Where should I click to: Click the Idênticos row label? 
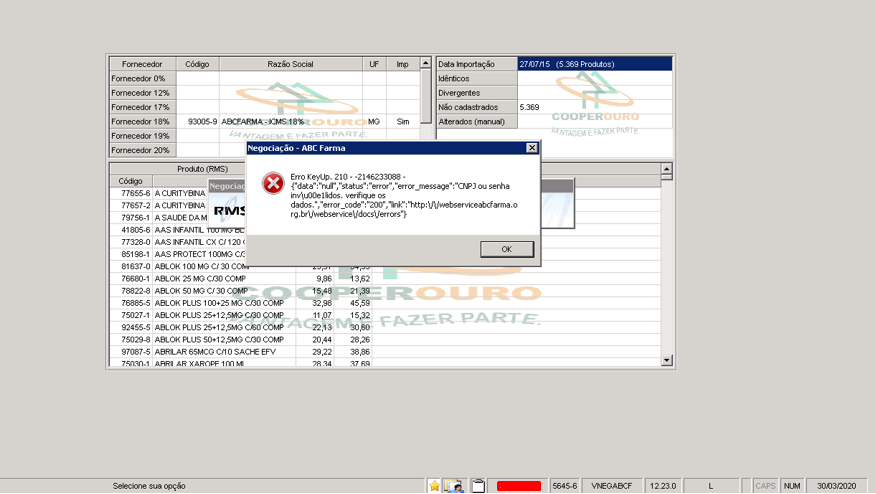click(477, 79)
